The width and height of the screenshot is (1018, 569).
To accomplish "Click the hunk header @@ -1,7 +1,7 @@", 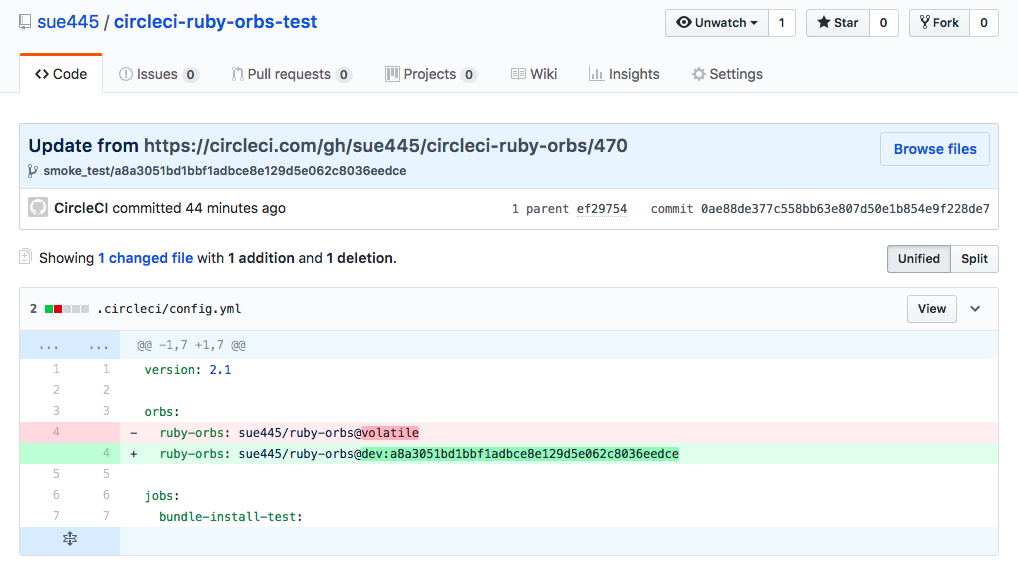I will [192, 345].
